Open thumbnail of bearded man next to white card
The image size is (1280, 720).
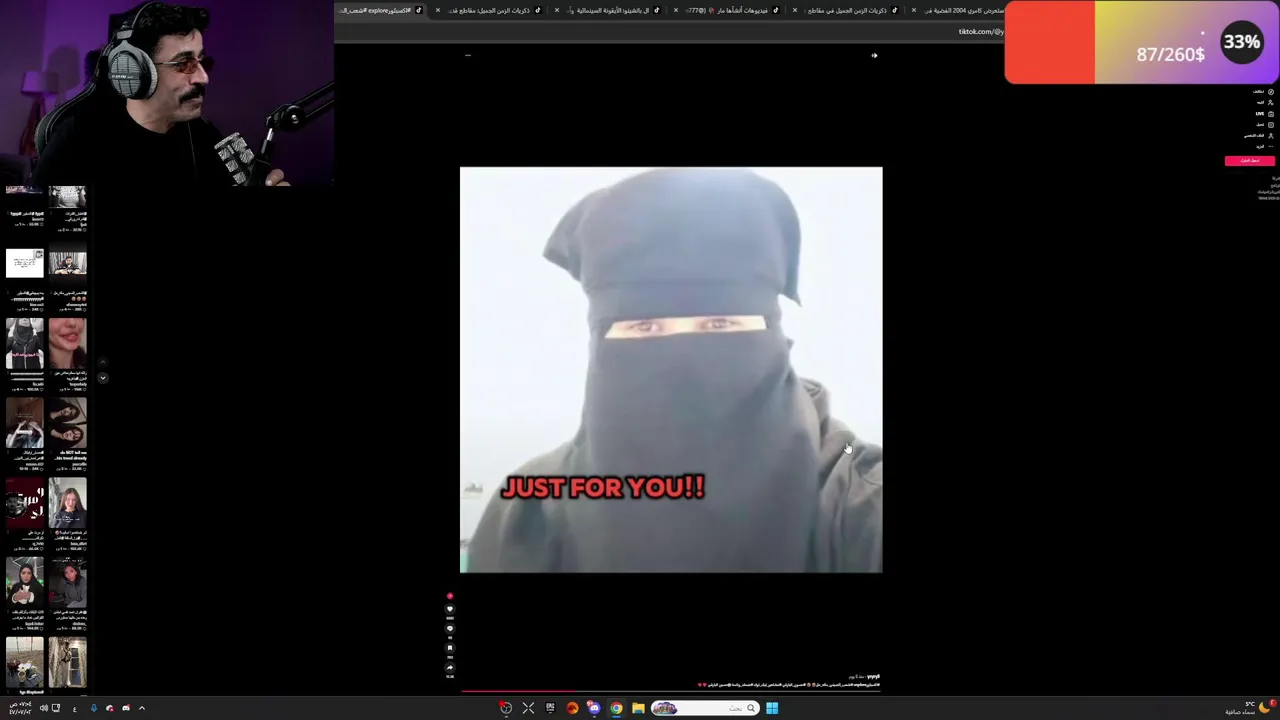tap(68, 263)
